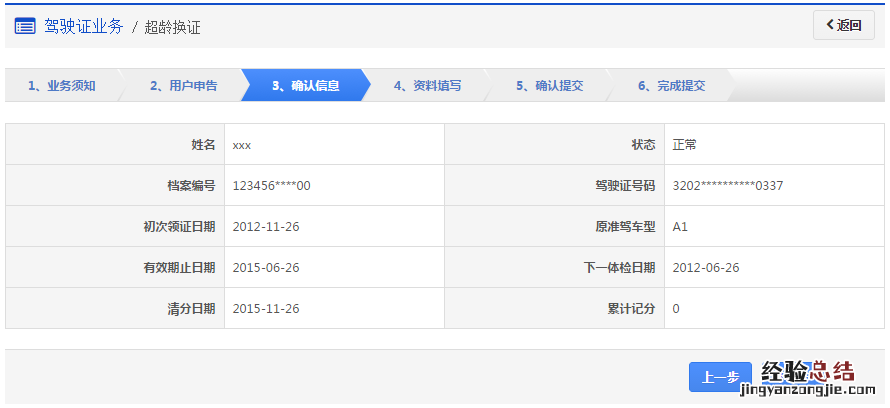Click the name value xxx
Image resolution: width=890 pixels, height=408 pixels.
pyautogui.click(x=242, y=145)
